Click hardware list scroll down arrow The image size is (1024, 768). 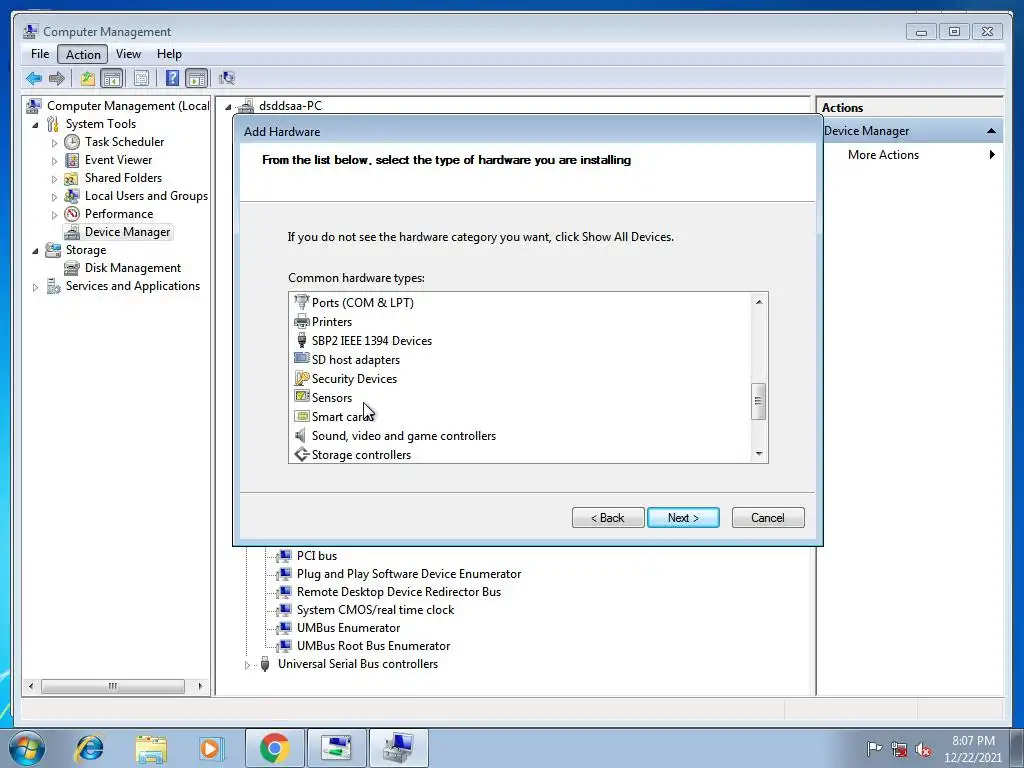point(759,454)
